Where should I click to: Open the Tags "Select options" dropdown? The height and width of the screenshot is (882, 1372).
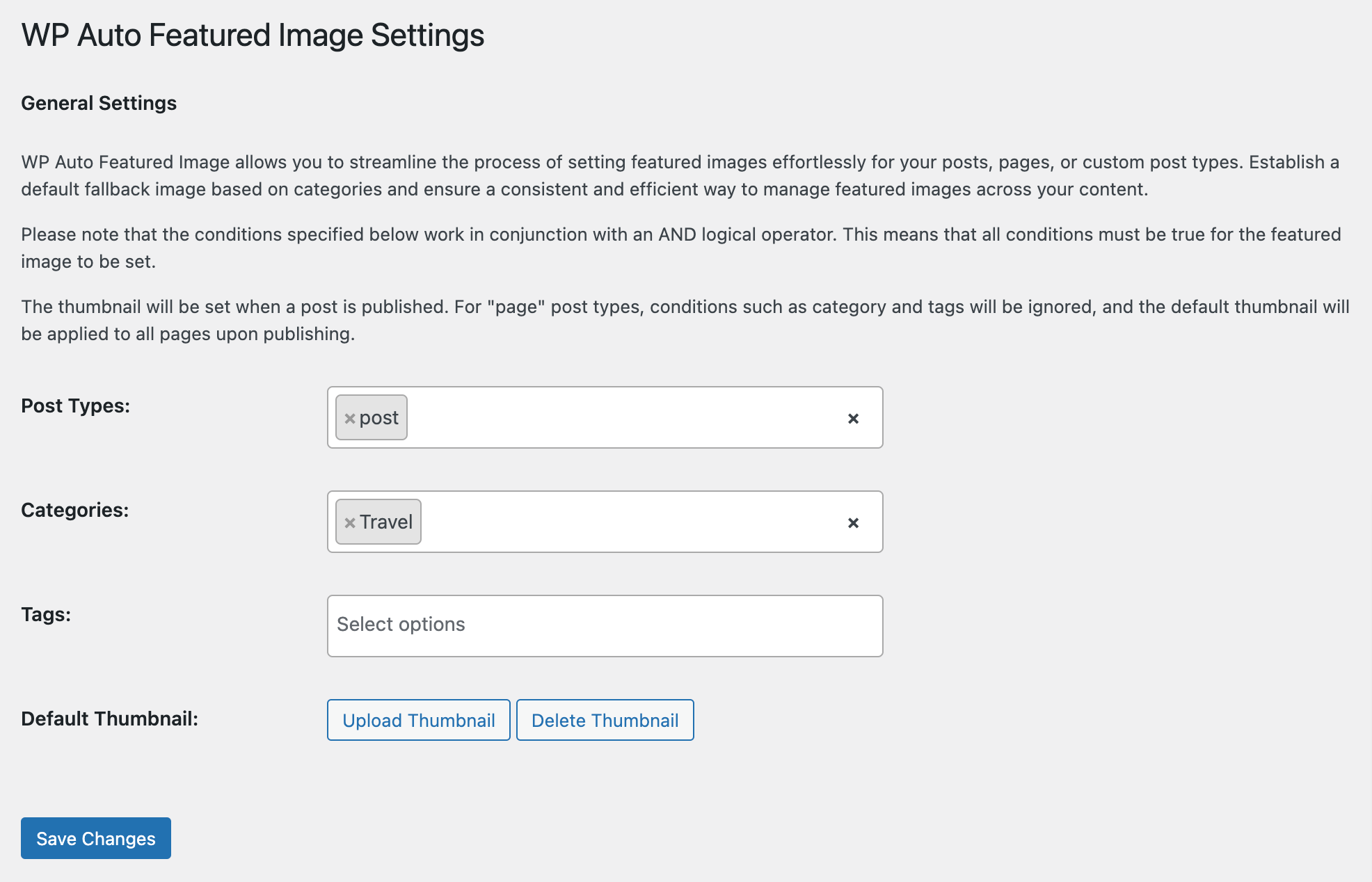pyautogui.click(x=604, y=625)
